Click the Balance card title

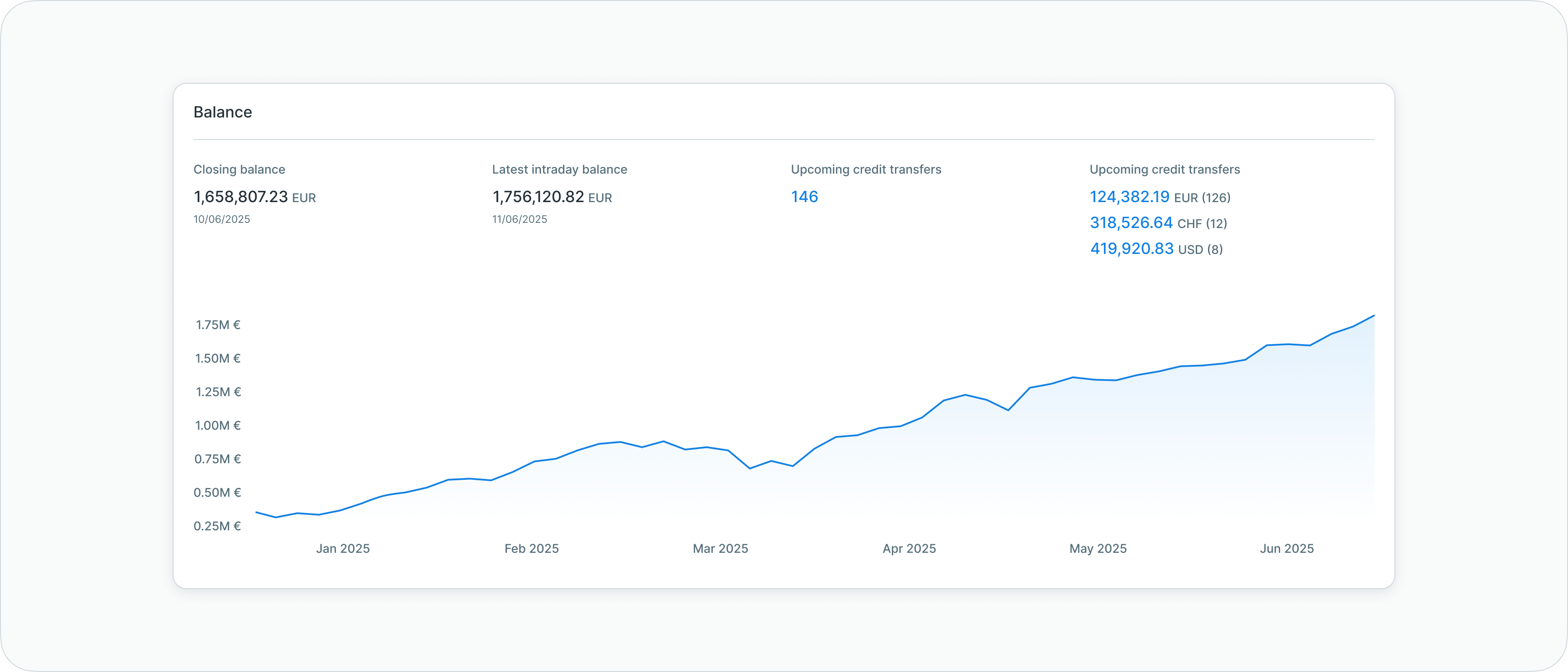[x=222, y=112]
